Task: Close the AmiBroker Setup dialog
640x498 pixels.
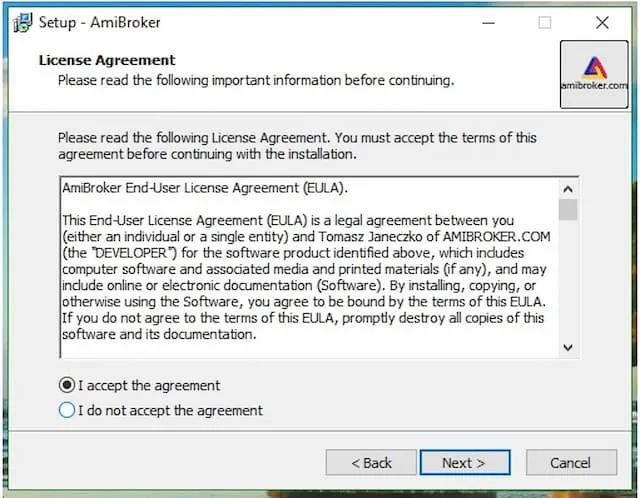Action: 602,22
